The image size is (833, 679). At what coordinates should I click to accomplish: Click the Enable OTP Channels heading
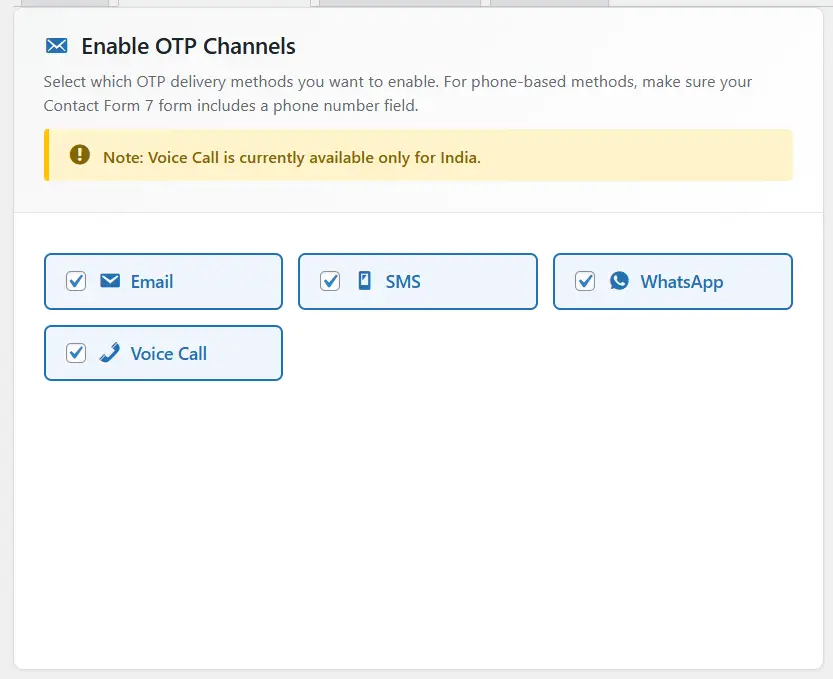[188, 46]
